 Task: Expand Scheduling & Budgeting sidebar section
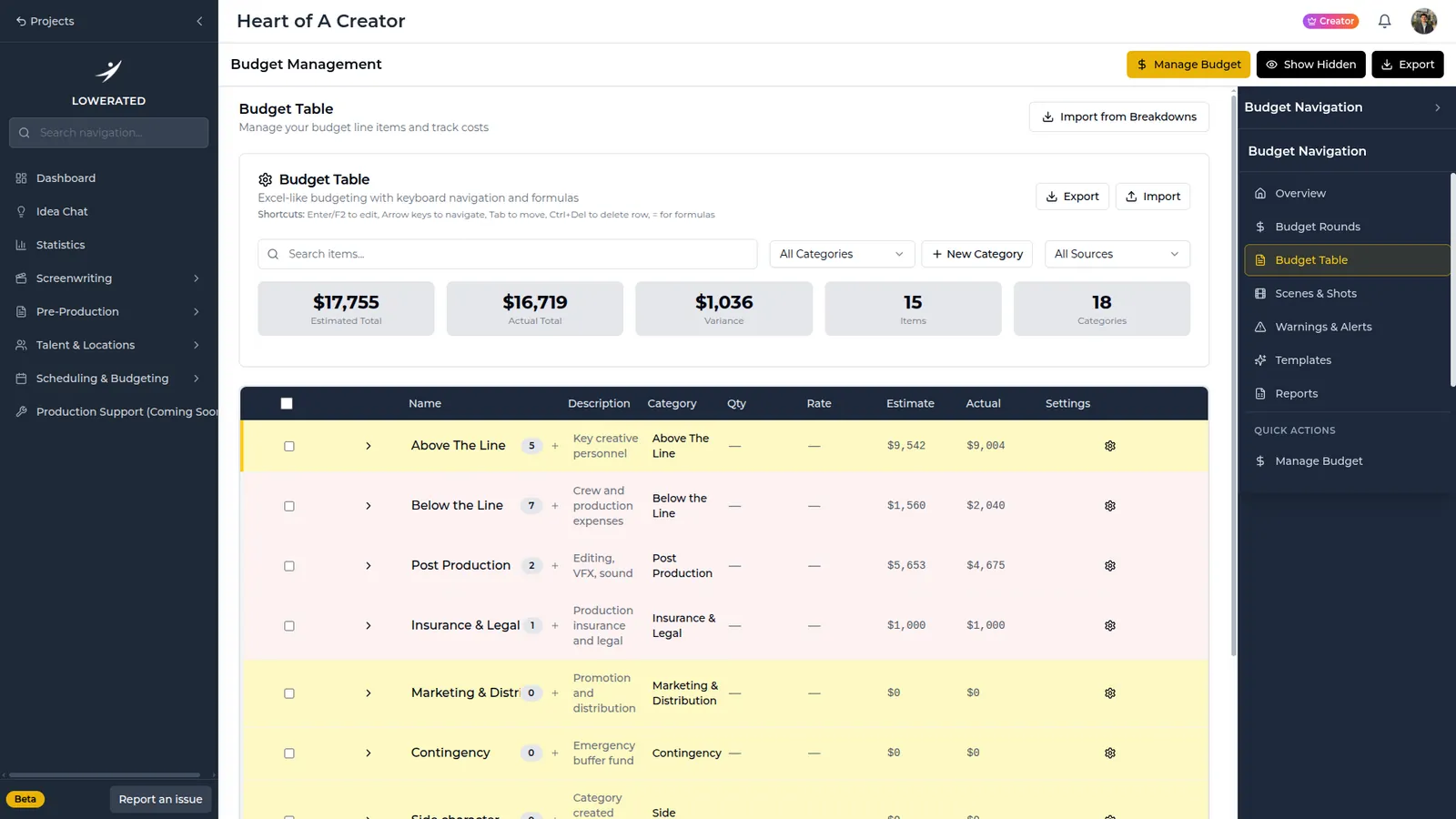click(x=109, y=379)
